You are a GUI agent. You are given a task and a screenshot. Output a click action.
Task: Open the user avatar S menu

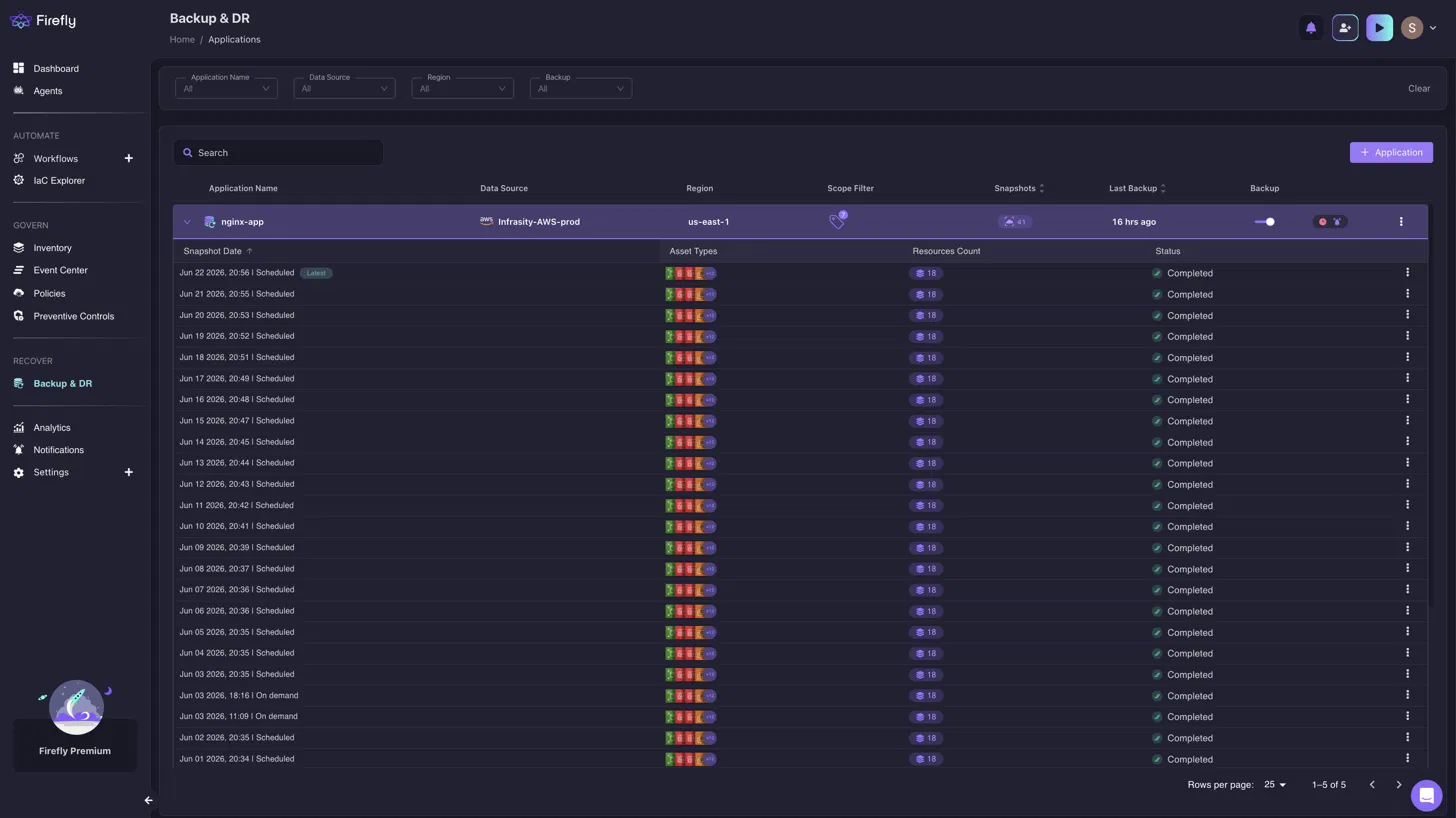coord(1411,28)
